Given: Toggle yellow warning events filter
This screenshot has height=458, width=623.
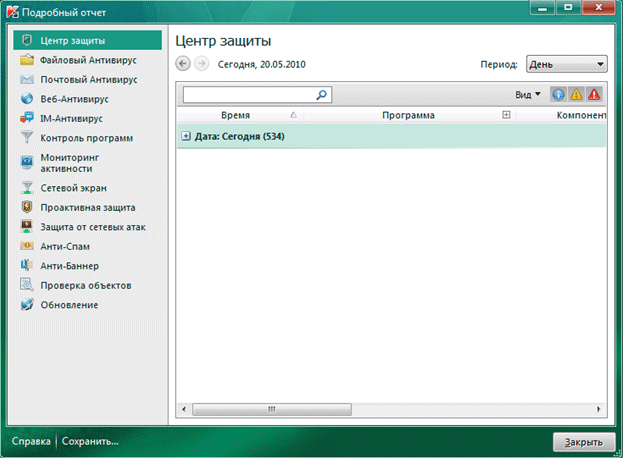Looking at the screenshot, I should coord(576,95).
